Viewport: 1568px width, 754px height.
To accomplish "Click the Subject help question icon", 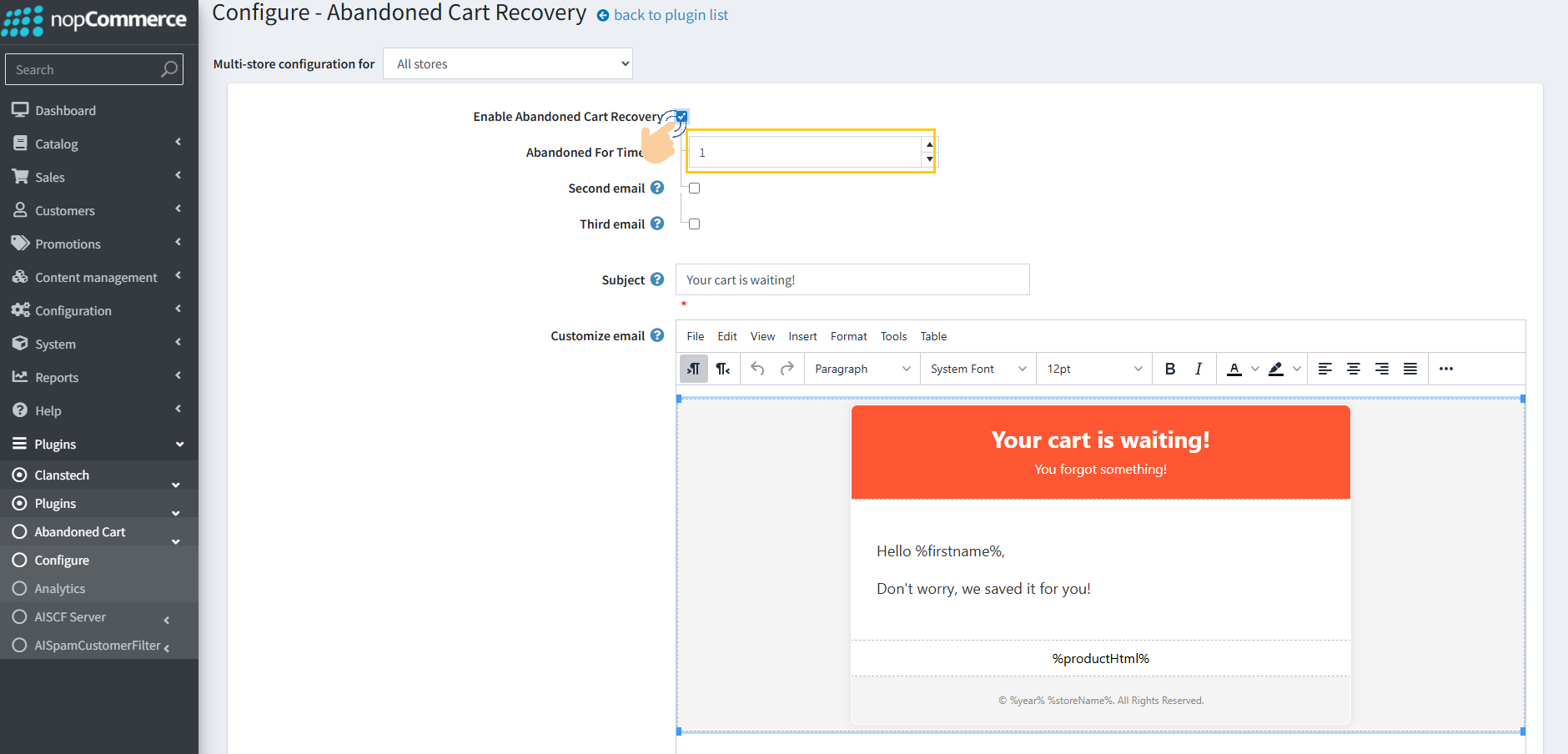I will point(657,279).
